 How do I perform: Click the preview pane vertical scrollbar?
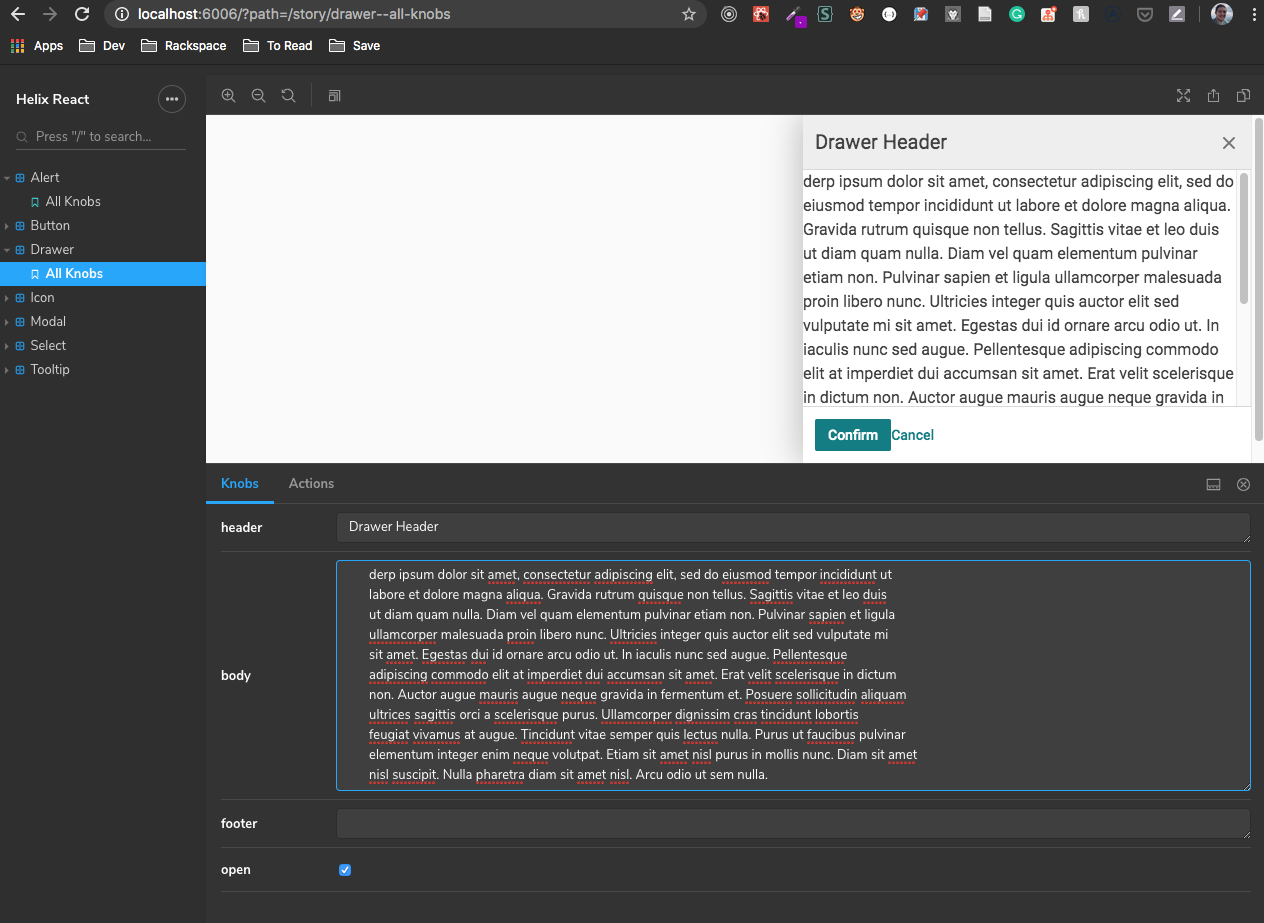[1258, 280]
